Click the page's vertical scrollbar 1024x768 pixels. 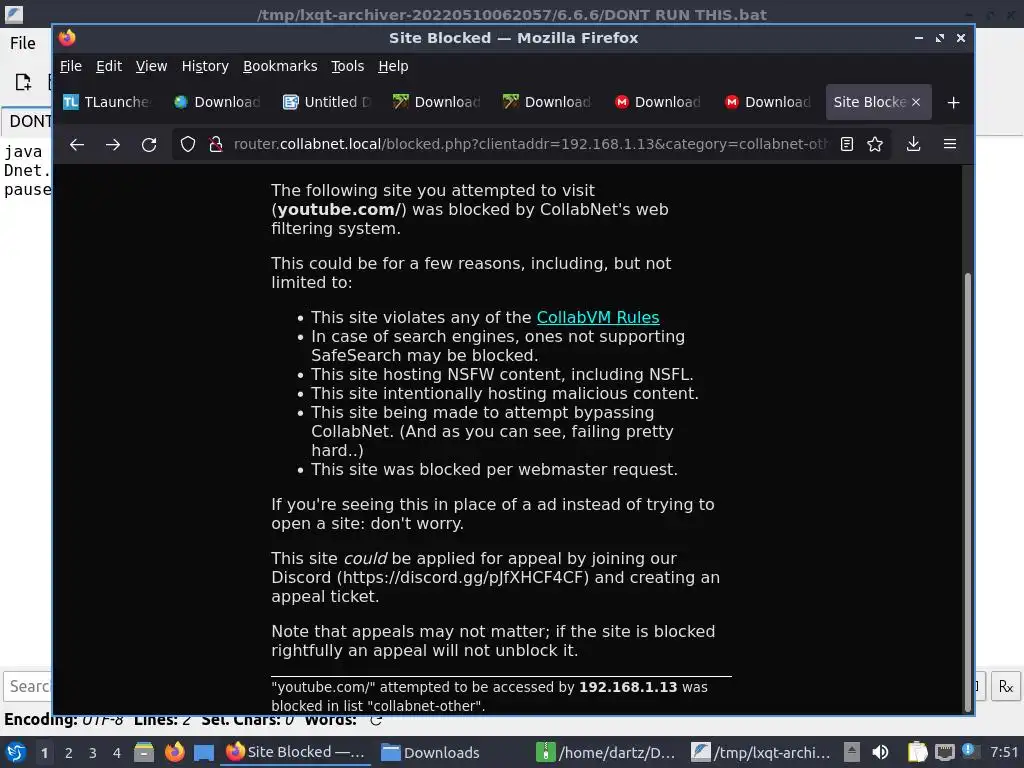(x=968, y=490)
